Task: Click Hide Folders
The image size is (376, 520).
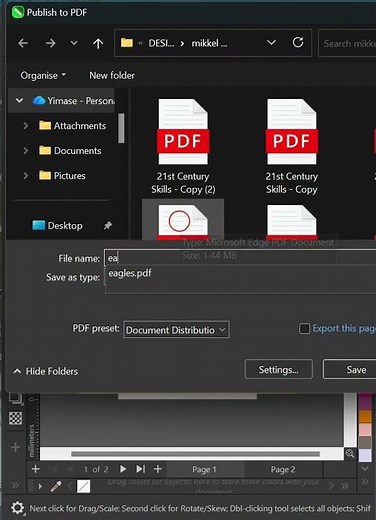Action: pyautogui.click(x=45, y=371)
